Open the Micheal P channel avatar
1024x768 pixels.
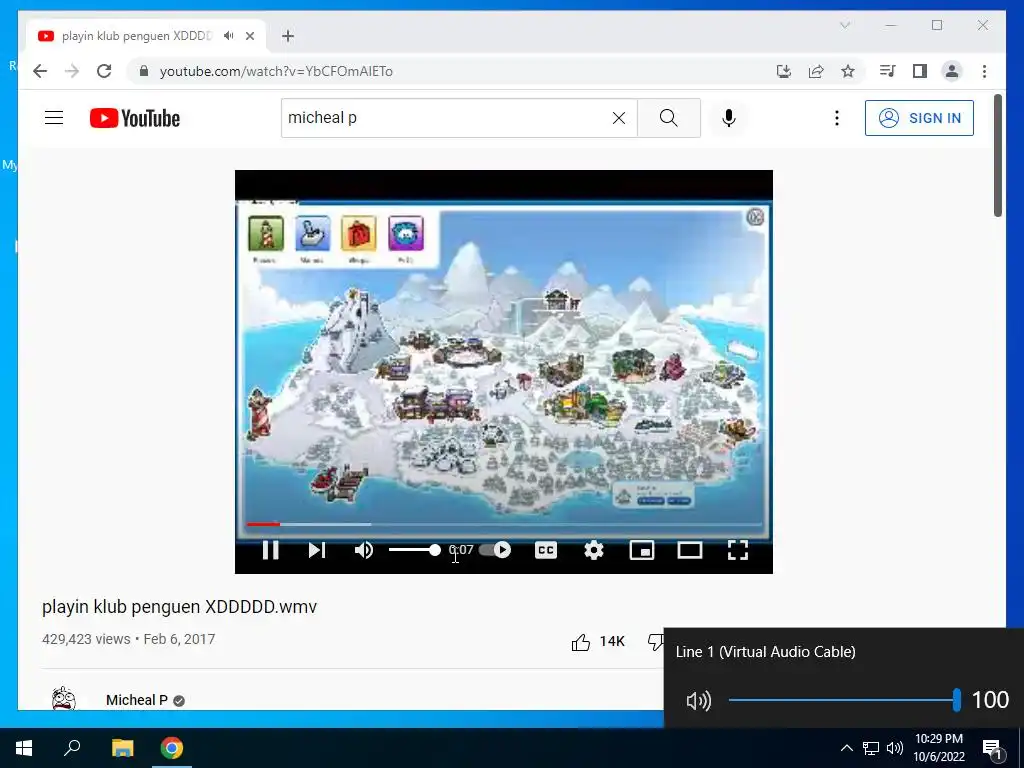[x=64, y=699]
